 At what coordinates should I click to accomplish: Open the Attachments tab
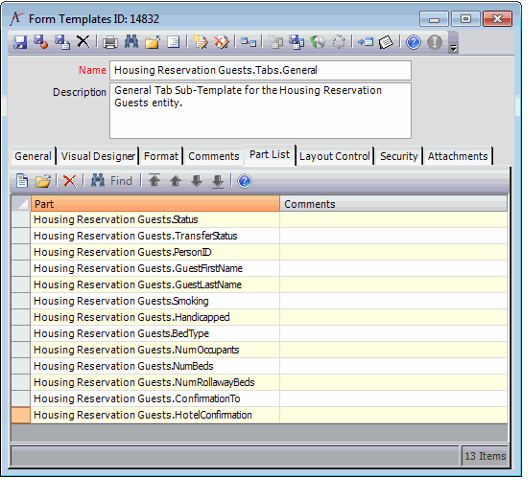(x=458, y=156)
